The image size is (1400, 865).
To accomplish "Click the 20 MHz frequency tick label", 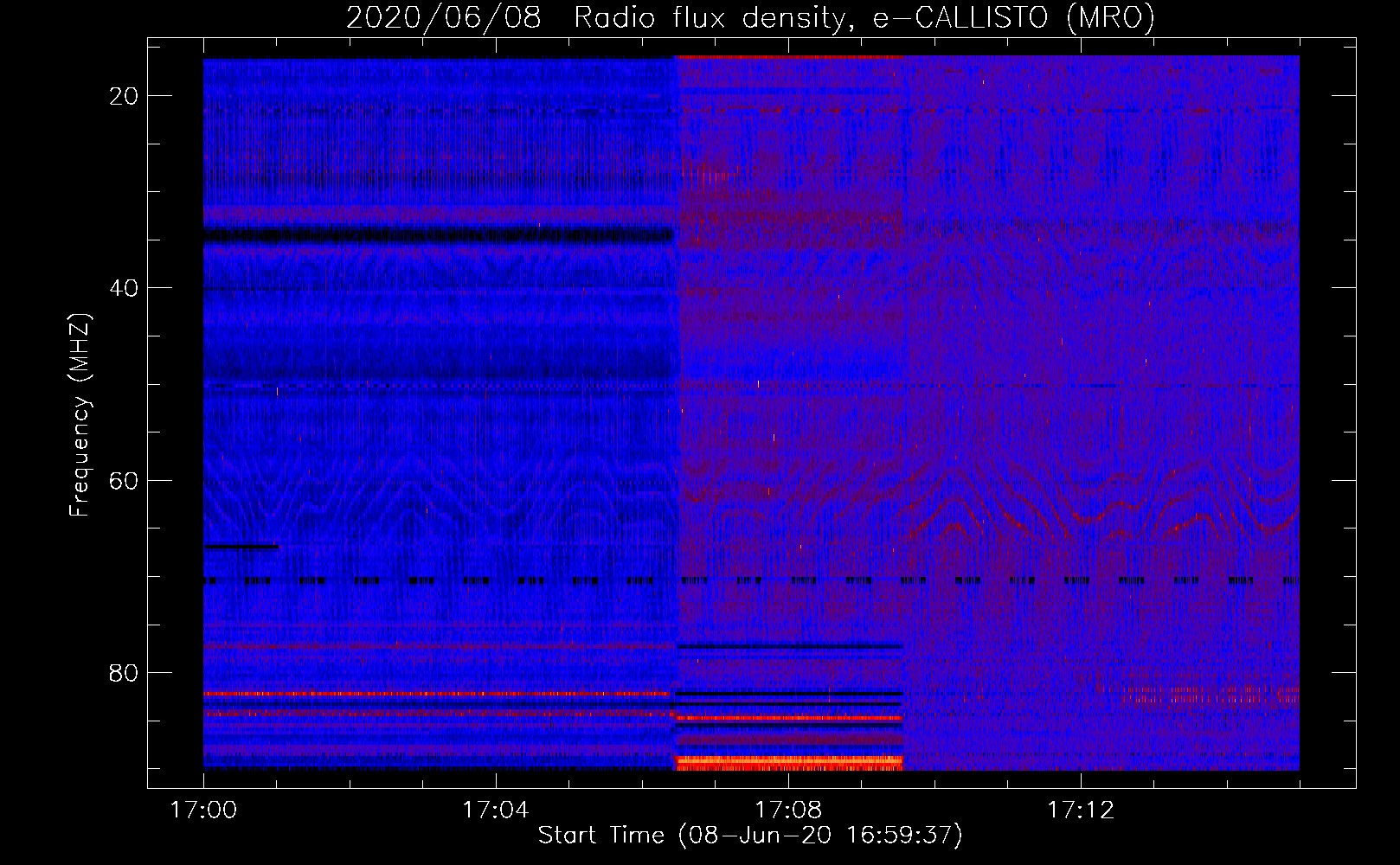I will (124, 96).
